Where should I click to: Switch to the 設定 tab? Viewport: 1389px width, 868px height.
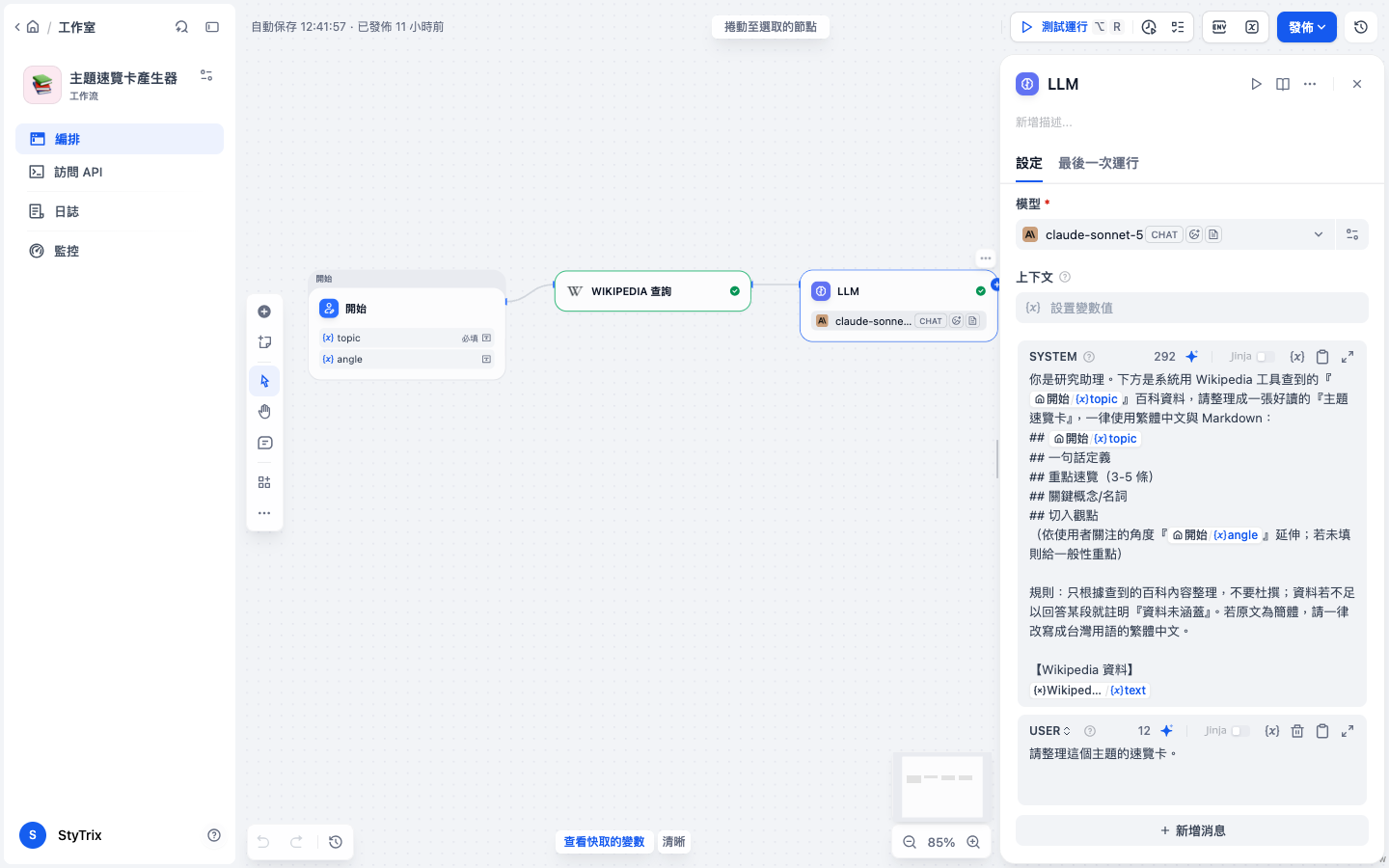coord(1029,163)
